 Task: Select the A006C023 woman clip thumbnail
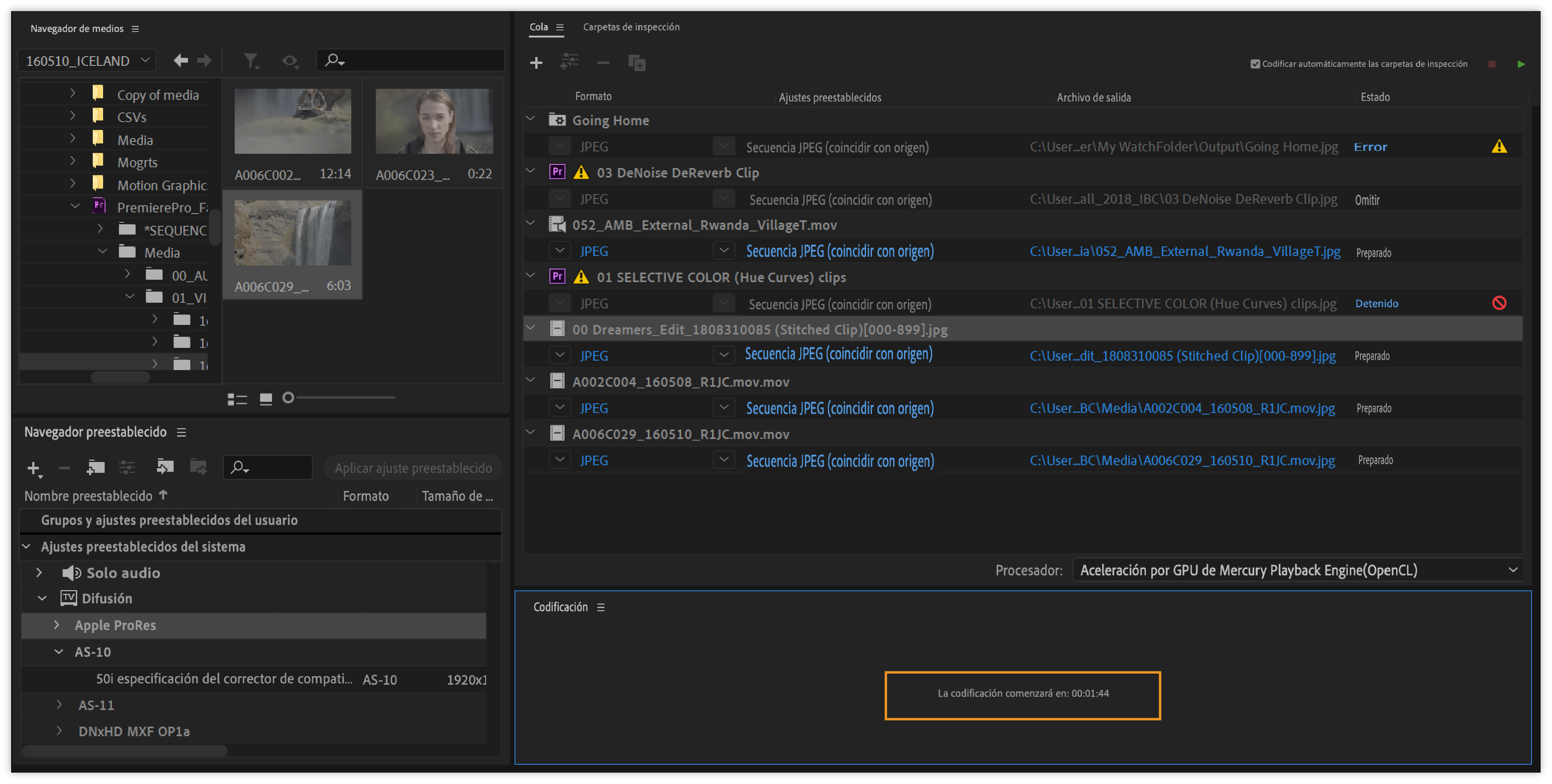[x=434, y=121]
